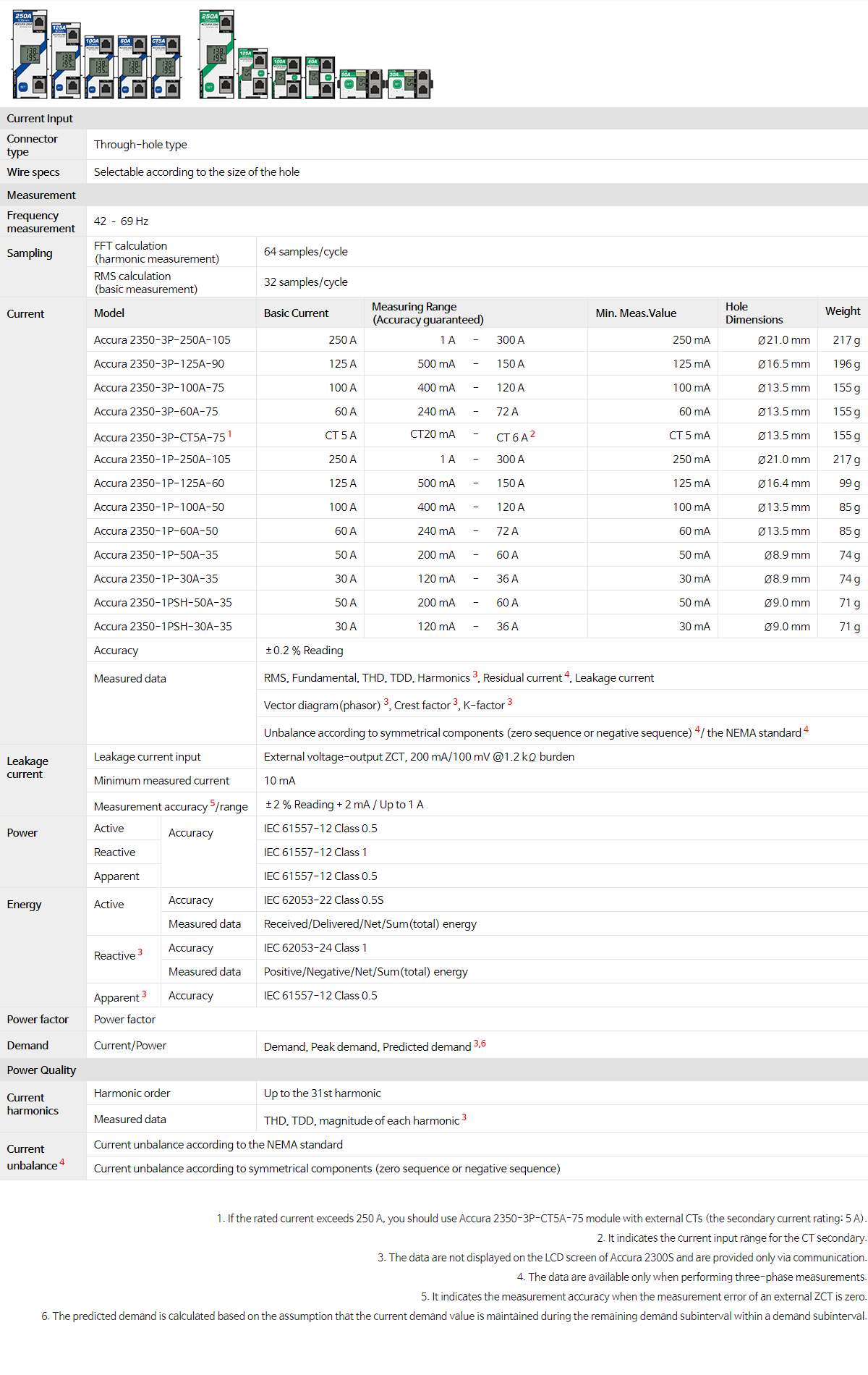Image resolution: width=868 pixels, height=1375 pixels.
Task: Select the "42 - 69 Hz" frequency value
Action: [x=121, y=221]
